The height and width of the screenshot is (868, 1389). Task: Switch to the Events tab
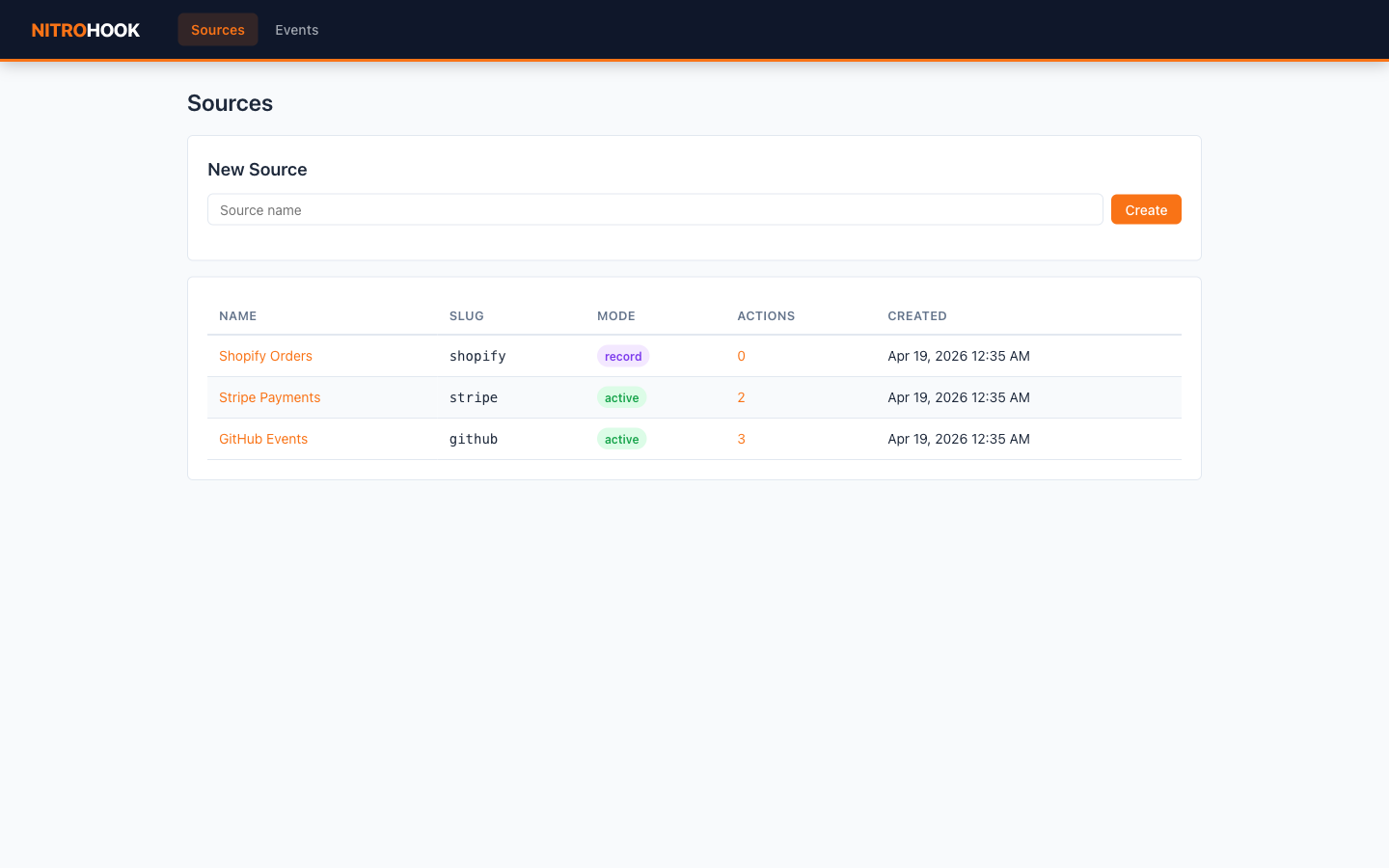pos(296,30)
